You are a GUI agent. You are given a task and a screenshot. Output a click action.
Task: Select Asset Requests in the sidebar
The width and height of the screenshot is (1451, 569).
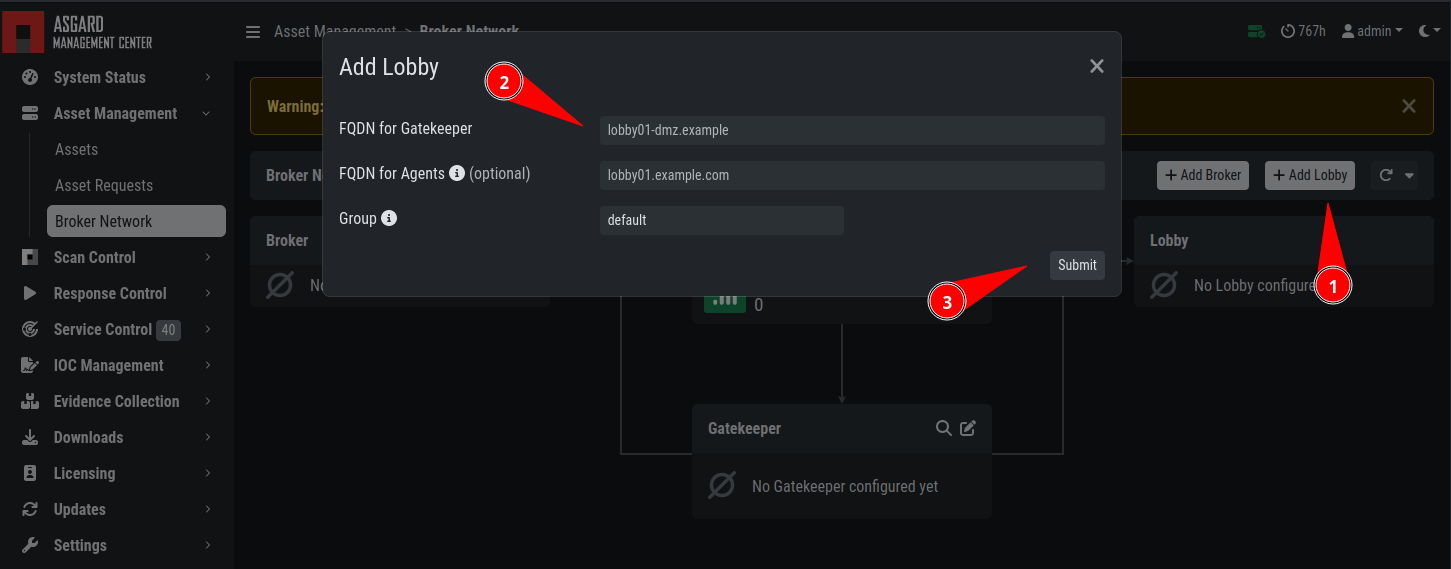(104, 185)
